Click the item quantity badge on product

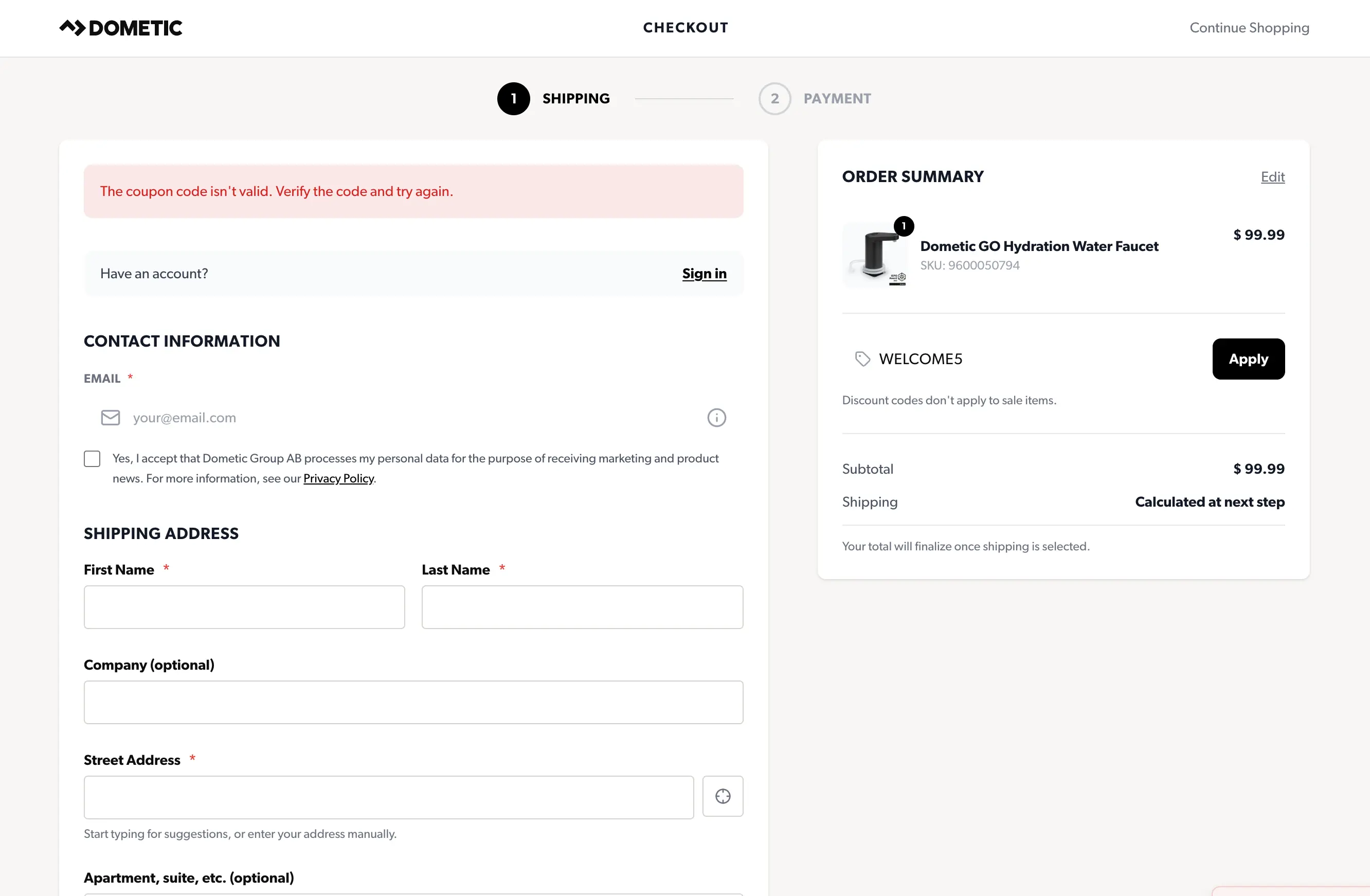pos(904,226)
